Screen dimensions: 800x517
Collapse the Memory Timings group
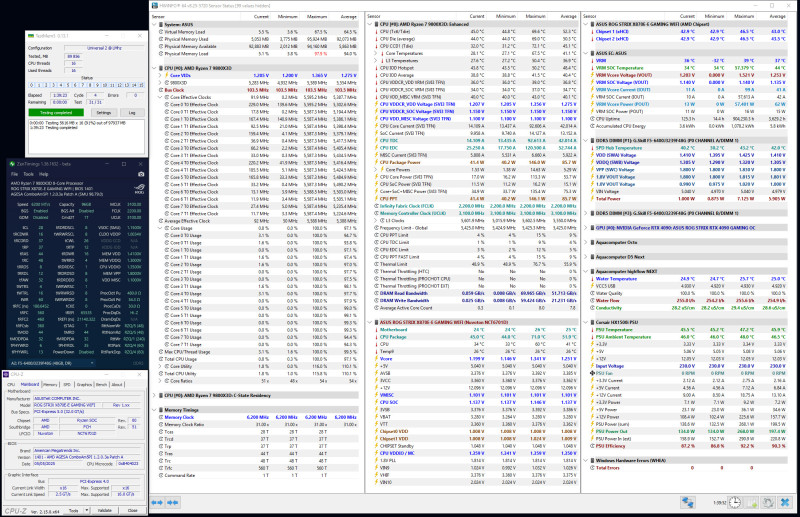(154, 410)
